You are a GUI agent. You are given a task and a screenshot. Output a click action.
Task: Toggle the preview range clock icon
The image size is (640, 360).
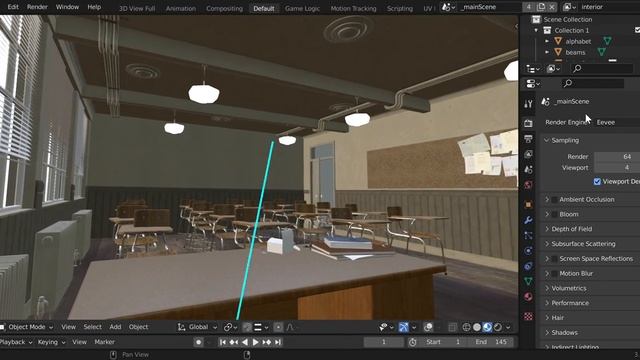click(412, 342)
